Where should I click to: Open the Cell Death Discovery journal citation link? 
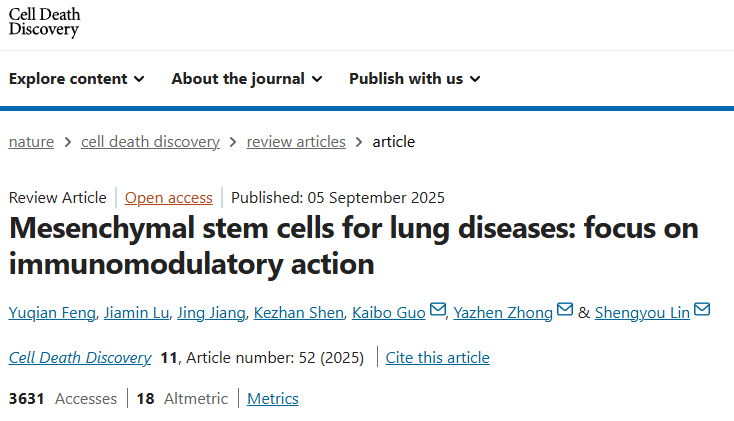(80, 357)
